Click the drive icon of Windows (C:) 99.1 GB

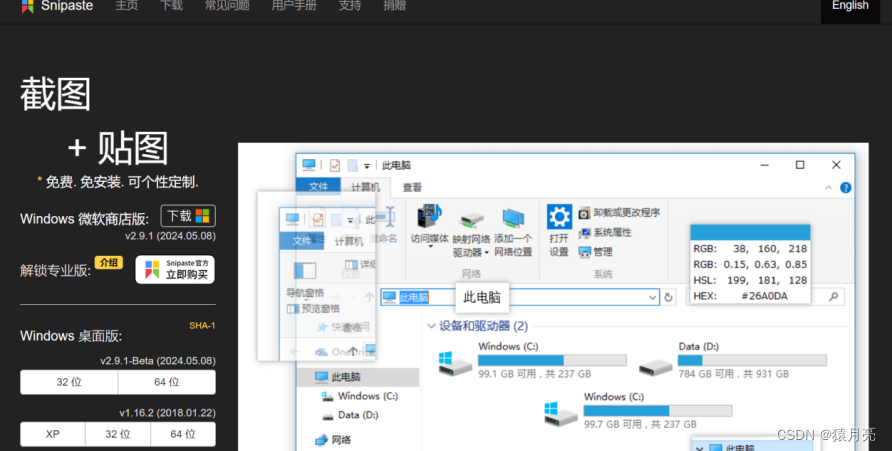click(455, 363)
